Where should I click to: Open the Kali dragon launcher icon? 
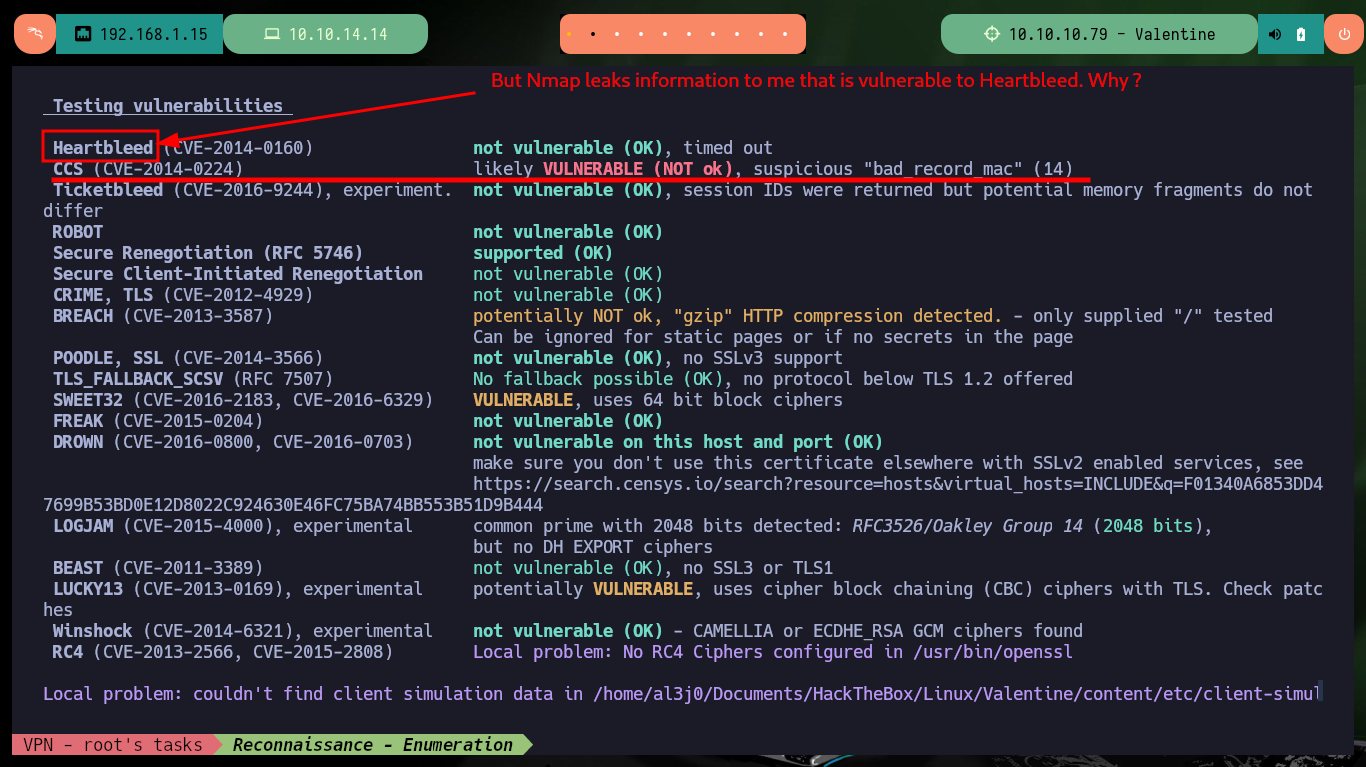[x=35, y=34]
